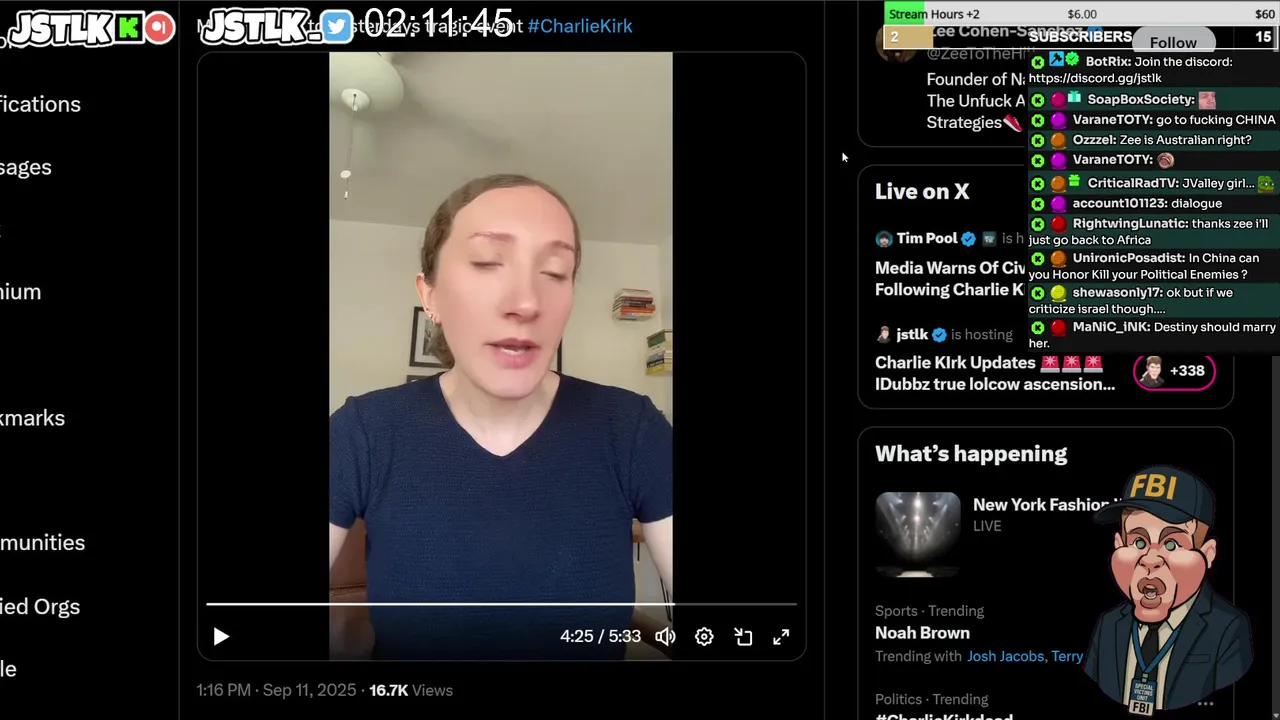Screen dimensions: 1280x720
Task: Click the 4:25 / 5:33 time display
Action: [600, 637]
